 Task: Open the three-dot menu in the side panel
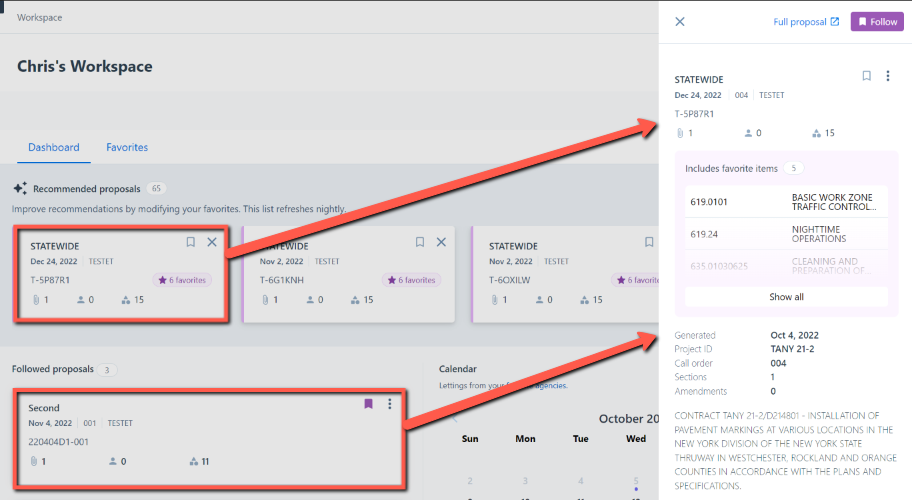pos(888,76)
